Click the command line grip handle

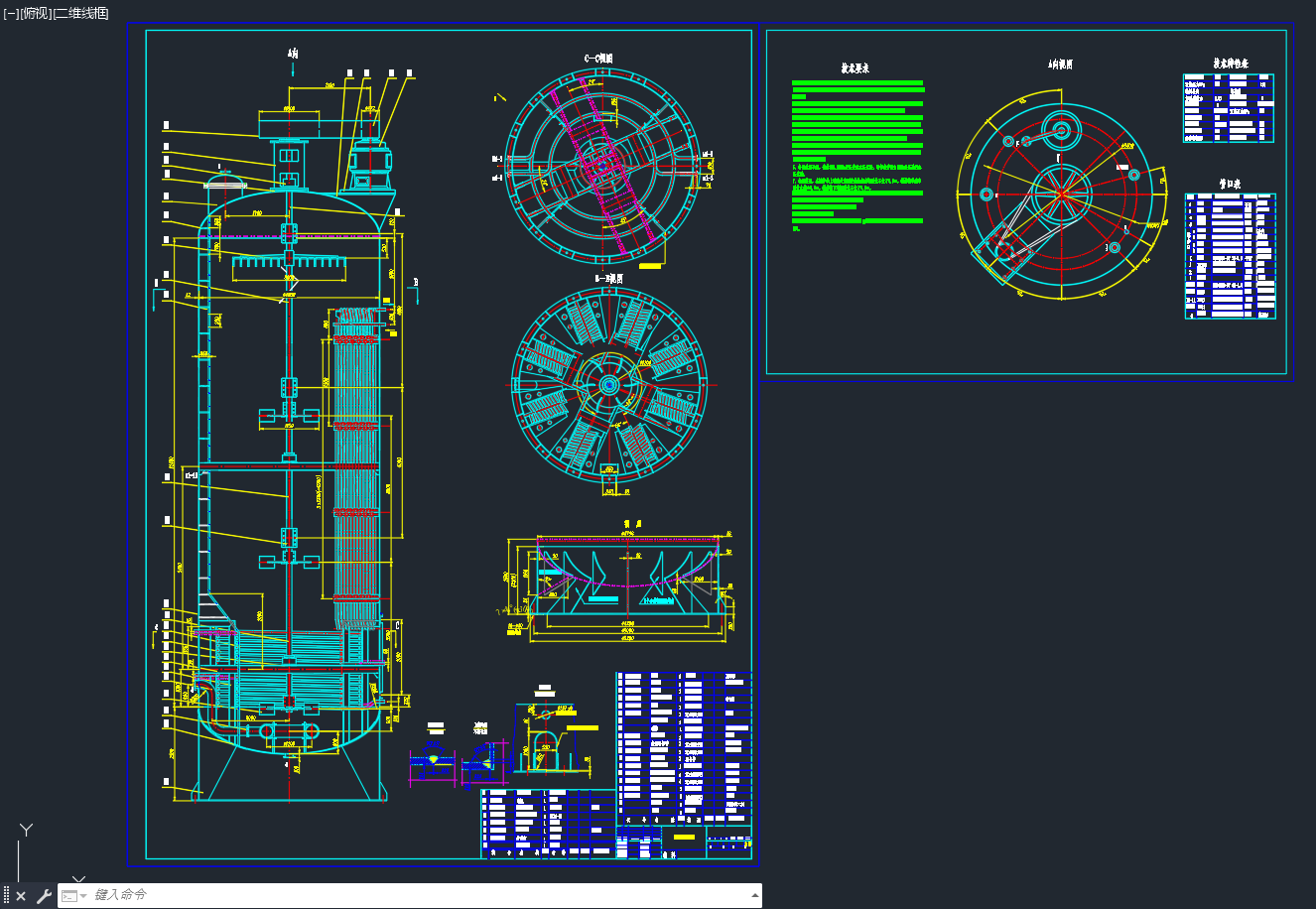[6, 896]
